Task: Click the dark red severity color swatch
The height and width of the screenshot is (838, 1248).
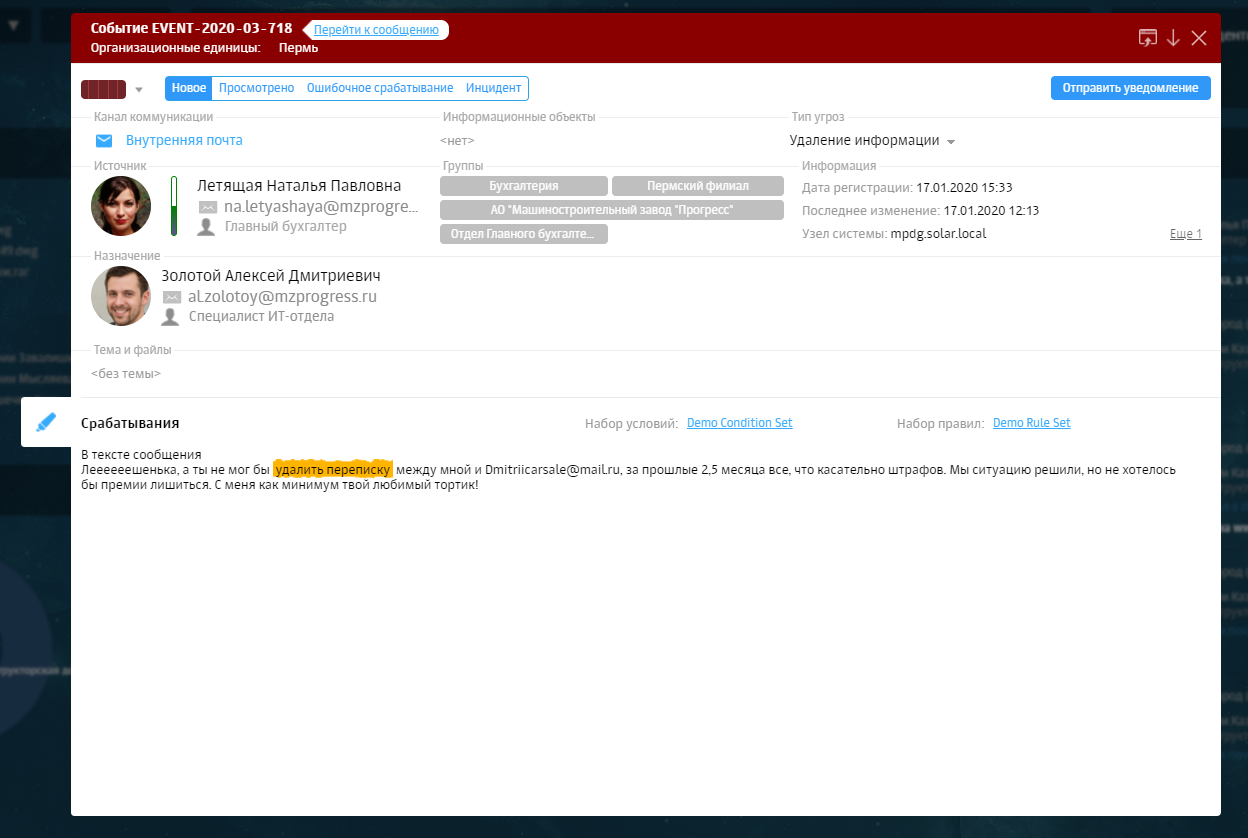Action: (x=103, y=89)
